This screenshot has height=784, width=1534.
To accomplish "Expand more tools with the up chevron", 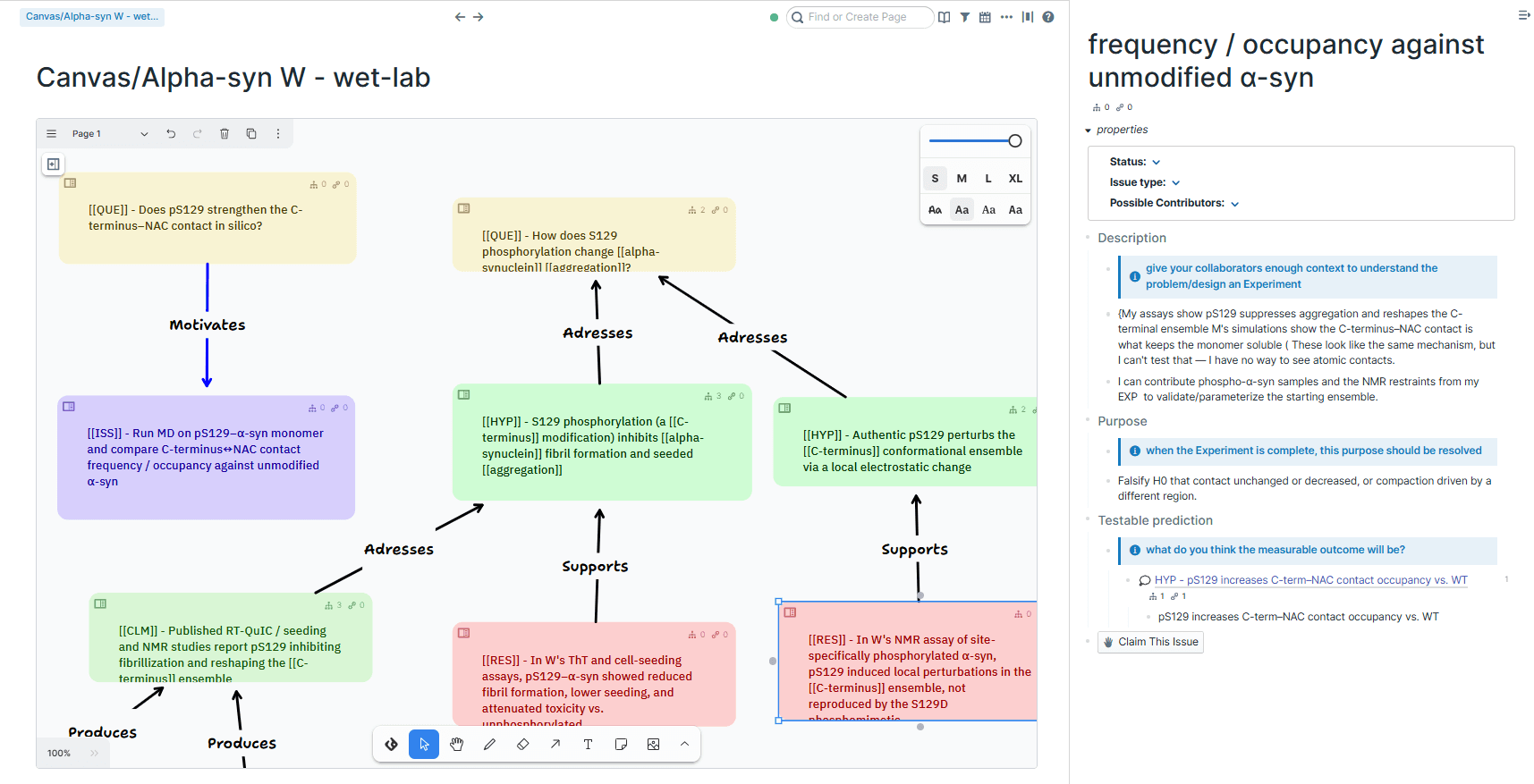I will tap(684, 744).
